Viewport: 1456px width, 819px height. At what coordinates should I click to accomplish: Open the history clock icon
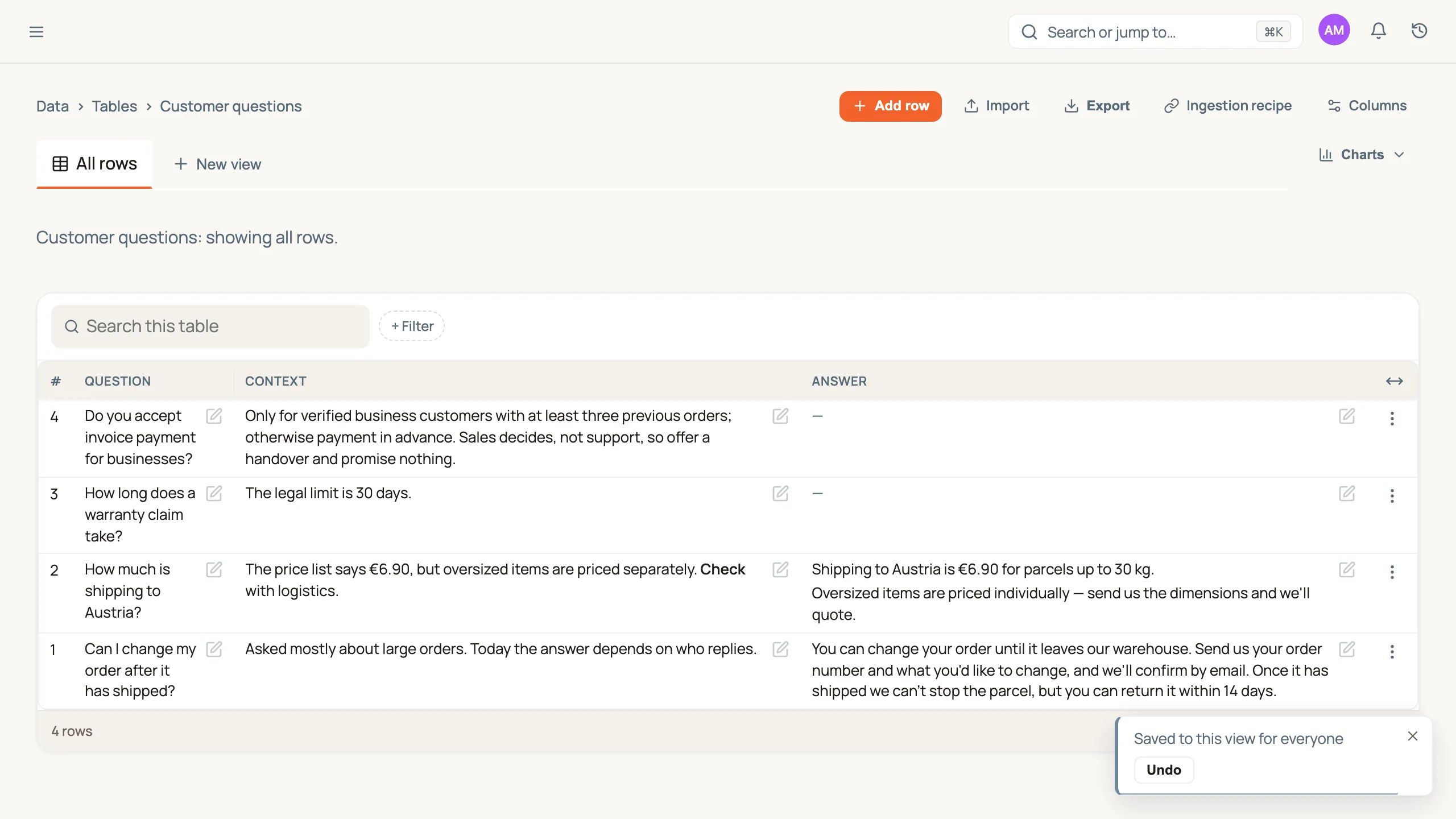1420,31
